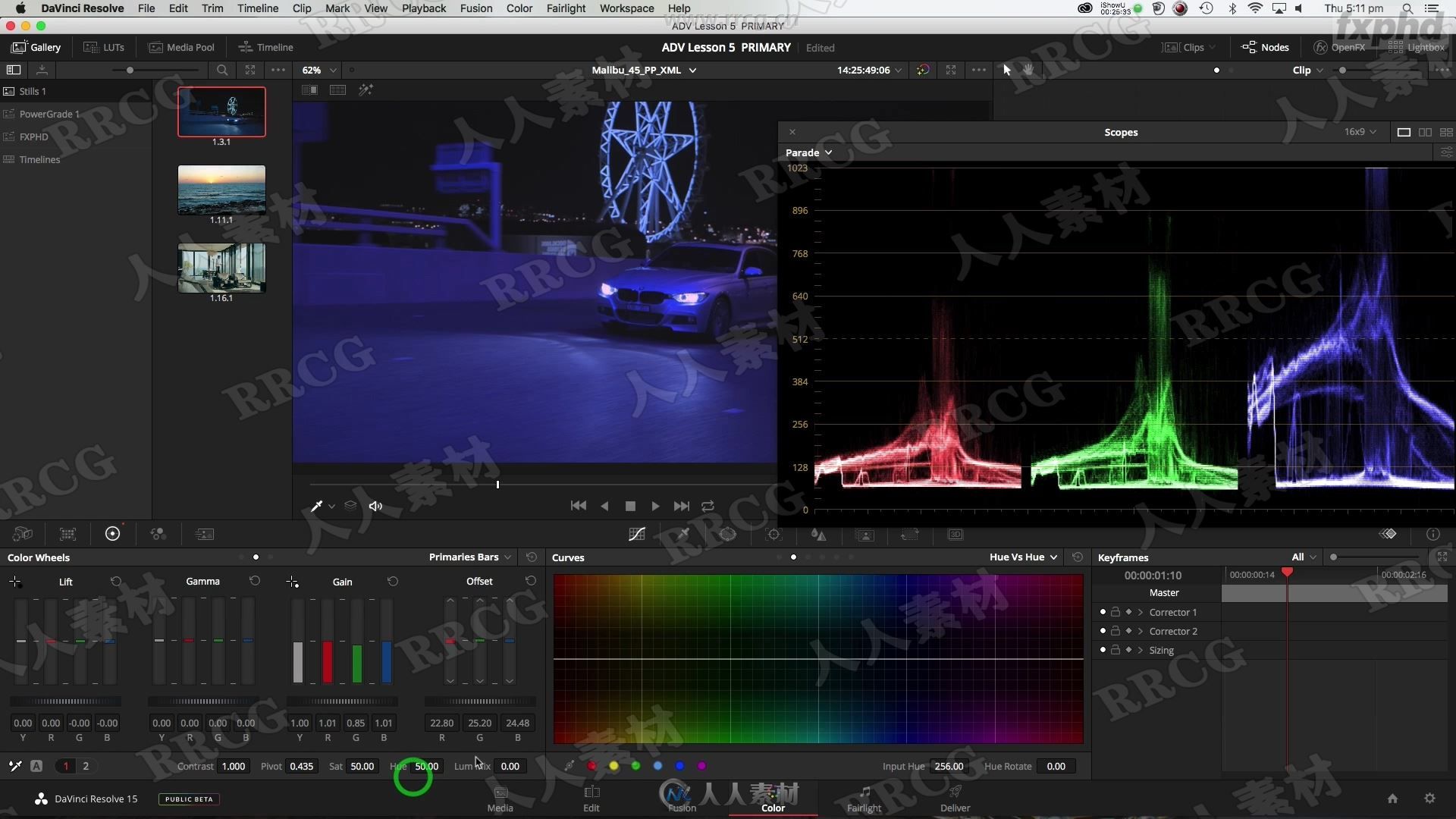Expand the Corrector 1 keyframe track
This screenshot has height=819, width=1456.
[x=1141, y=612]
